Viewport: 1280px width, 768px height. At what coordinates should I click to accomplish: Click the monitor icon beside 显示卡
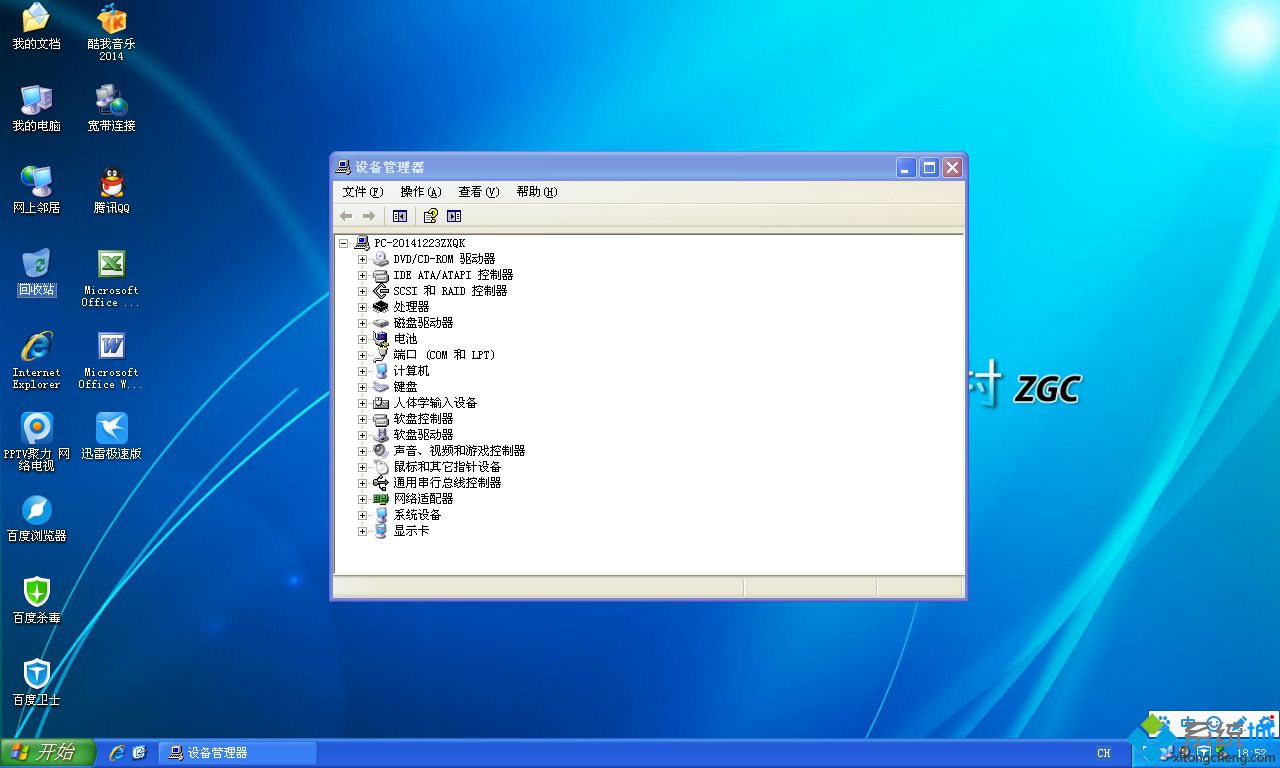tap(380, 531)
